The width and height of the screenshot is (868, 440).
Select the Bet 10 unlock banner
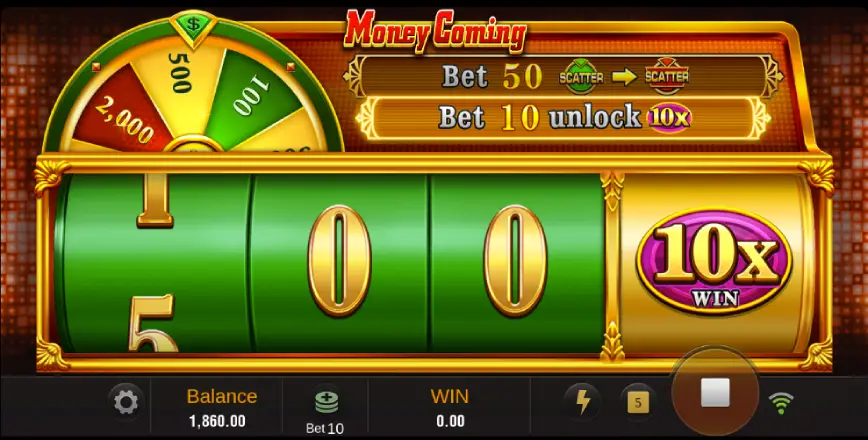(x=563, y=118)
